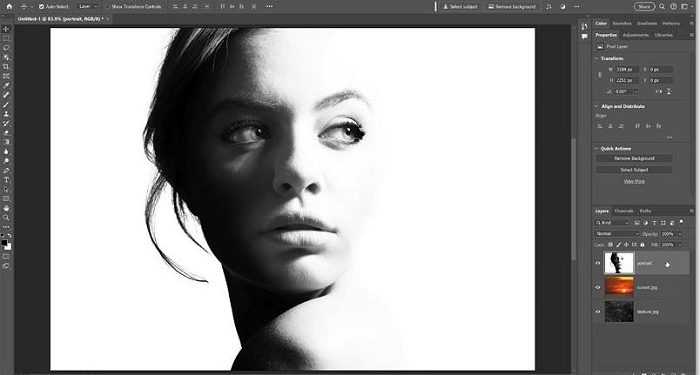Select the Clone Stamp tool
The width and height of the screenshot is (700, 375).
(6, 113)
